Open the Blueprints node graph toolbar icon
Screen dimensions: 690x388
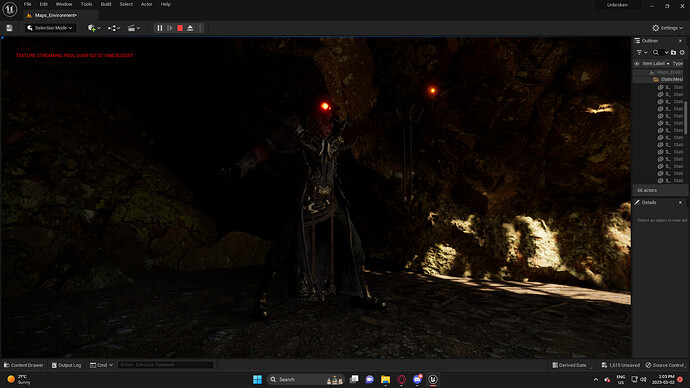coord(111,28)
